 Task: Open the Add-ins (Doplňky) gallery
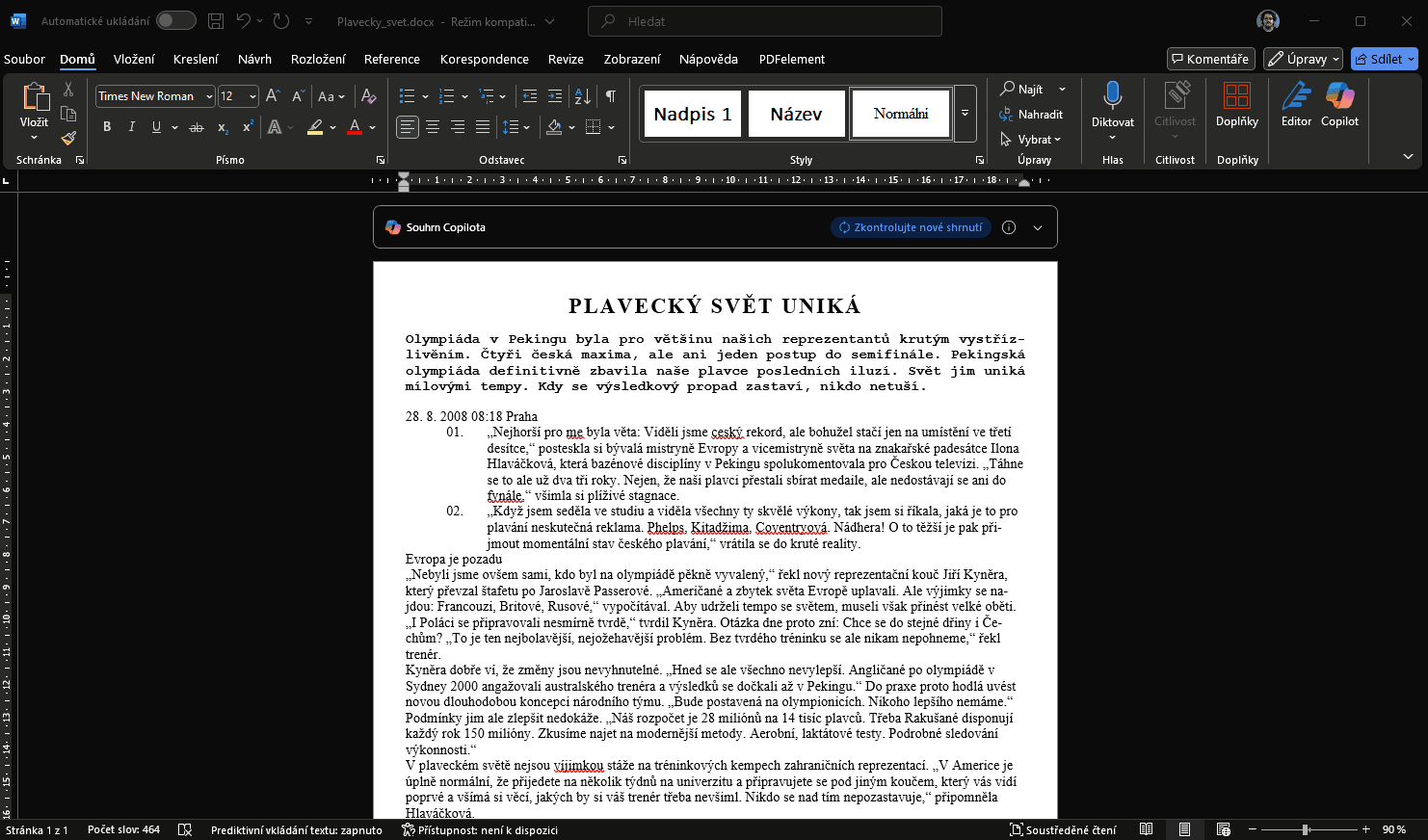coord(1236,104)
